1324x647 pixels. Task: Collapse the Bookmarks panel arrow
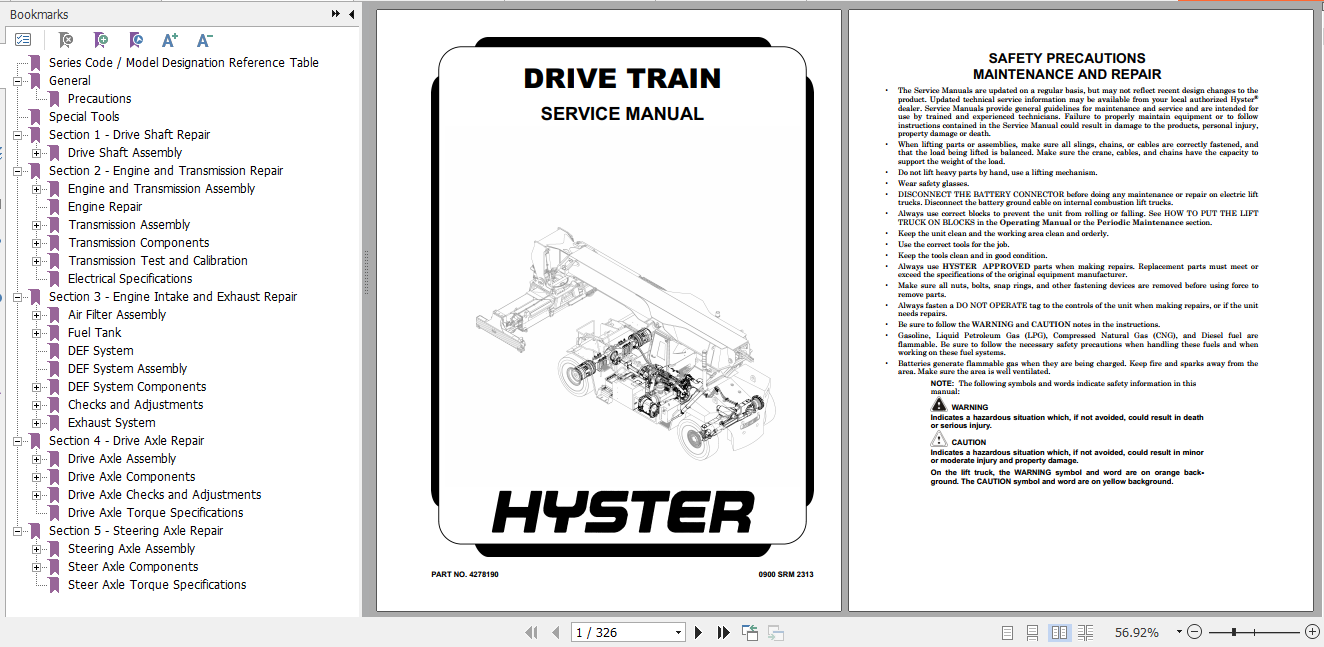tap(349, 13)
